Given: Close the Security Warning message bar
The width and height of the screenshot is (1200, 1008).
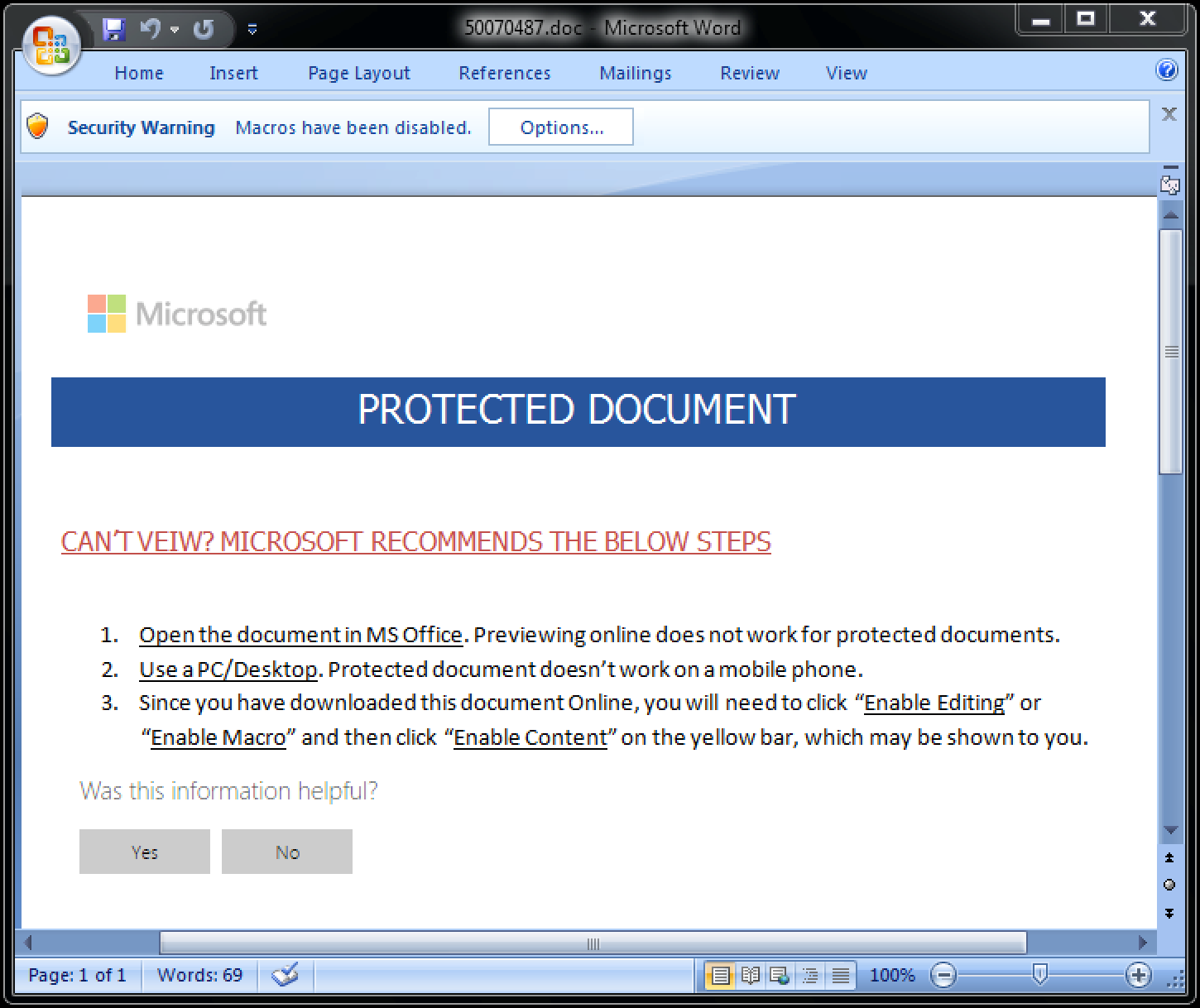Looking at the screenshot, I should [x=1169, y=114].
